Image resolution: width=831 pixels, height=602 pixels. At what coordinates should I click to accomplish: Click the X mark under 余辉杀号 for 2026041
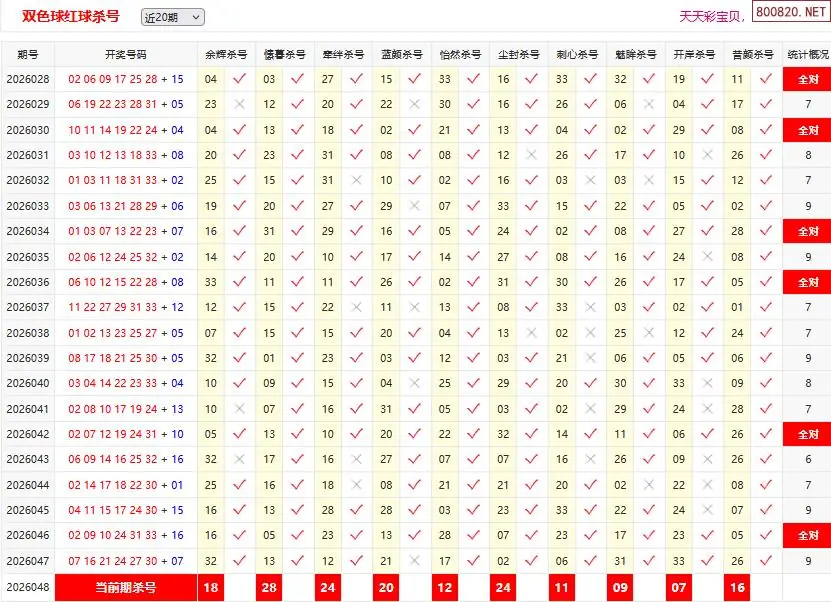(x=239, y=409)
